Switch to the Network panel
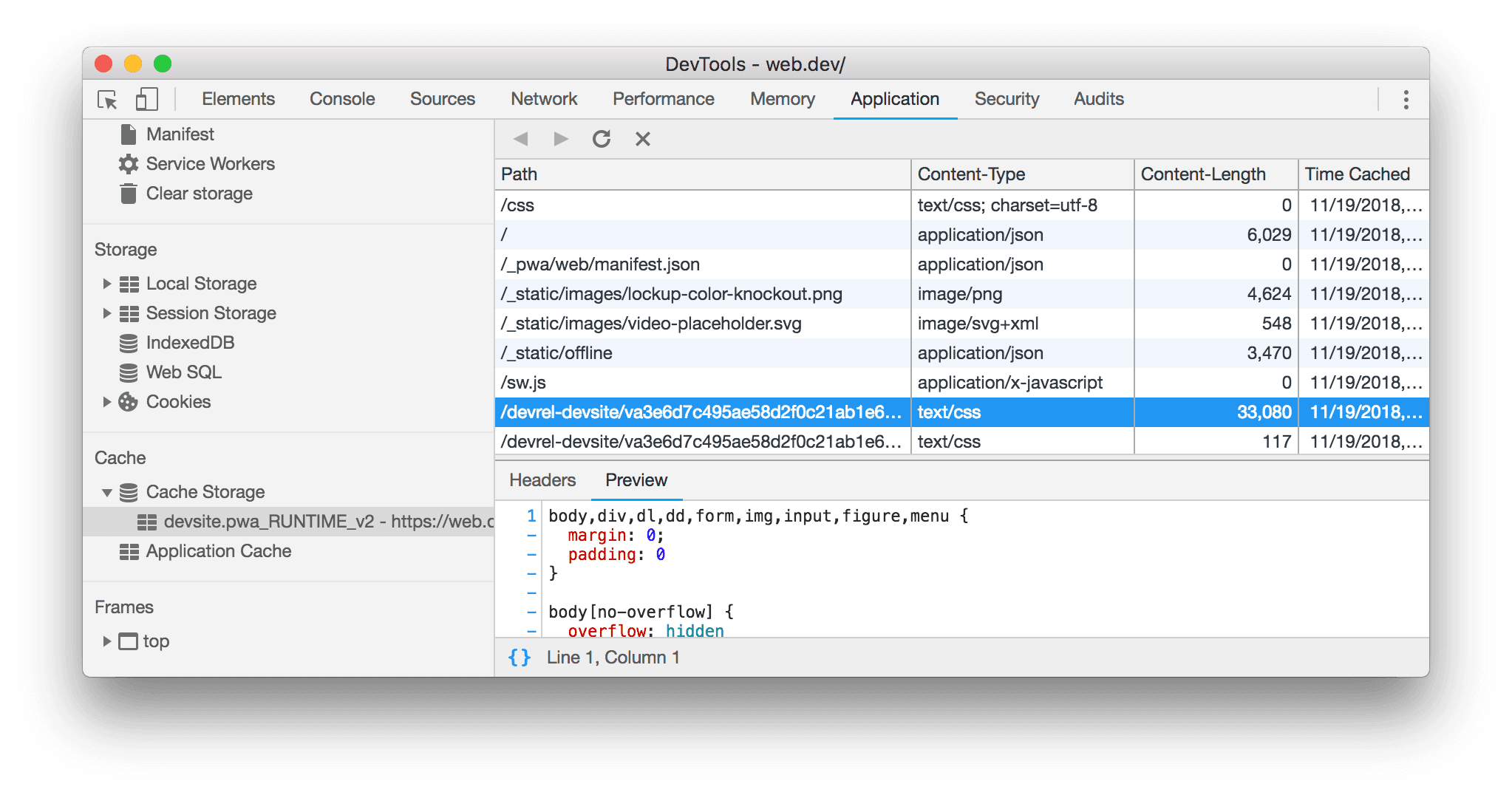Viewport: 1512px width, 795px height. pyautogui.click(x=543, y=98)
